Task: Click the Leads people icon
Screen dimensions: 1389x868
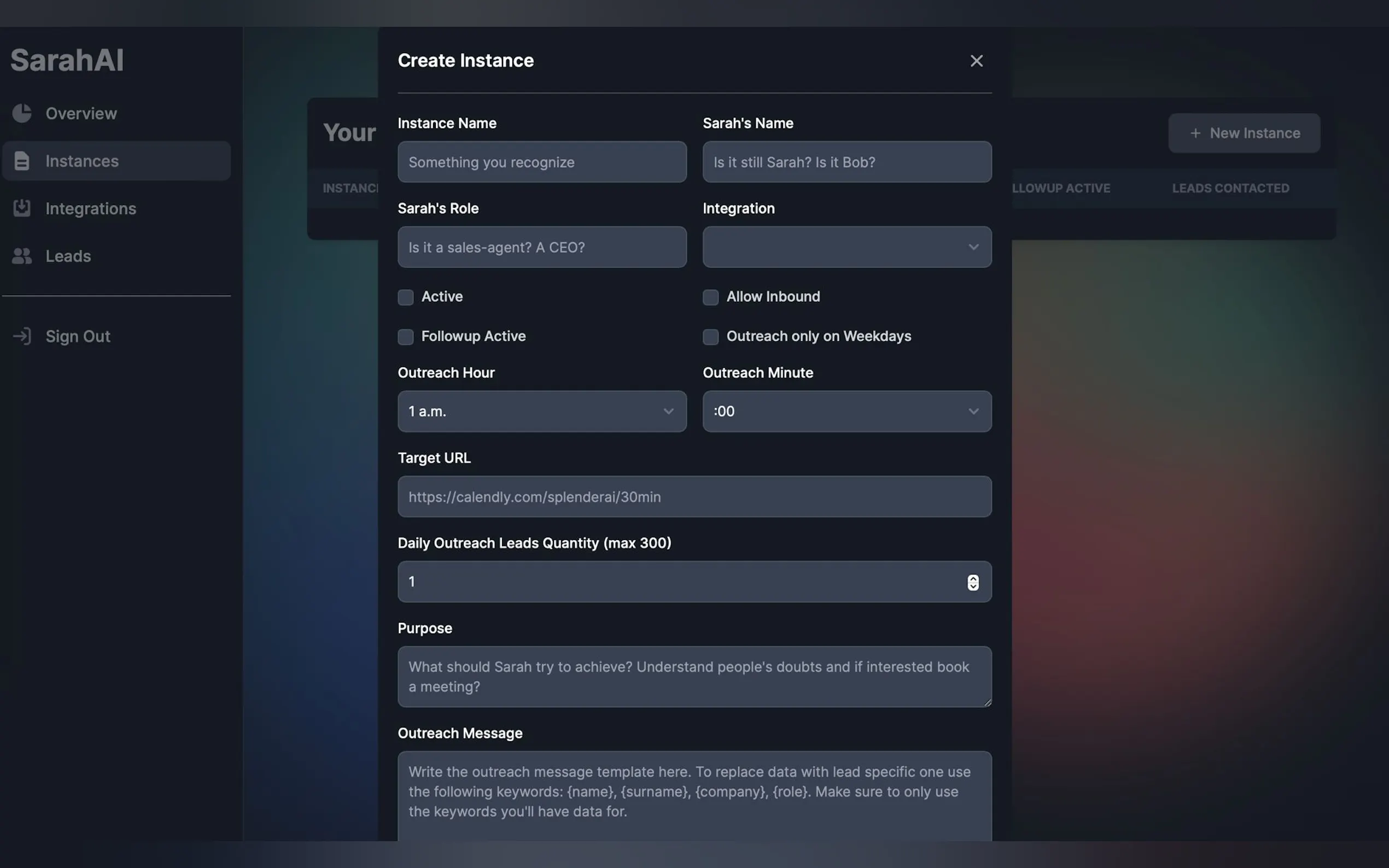Action: (x=22, y=256)
